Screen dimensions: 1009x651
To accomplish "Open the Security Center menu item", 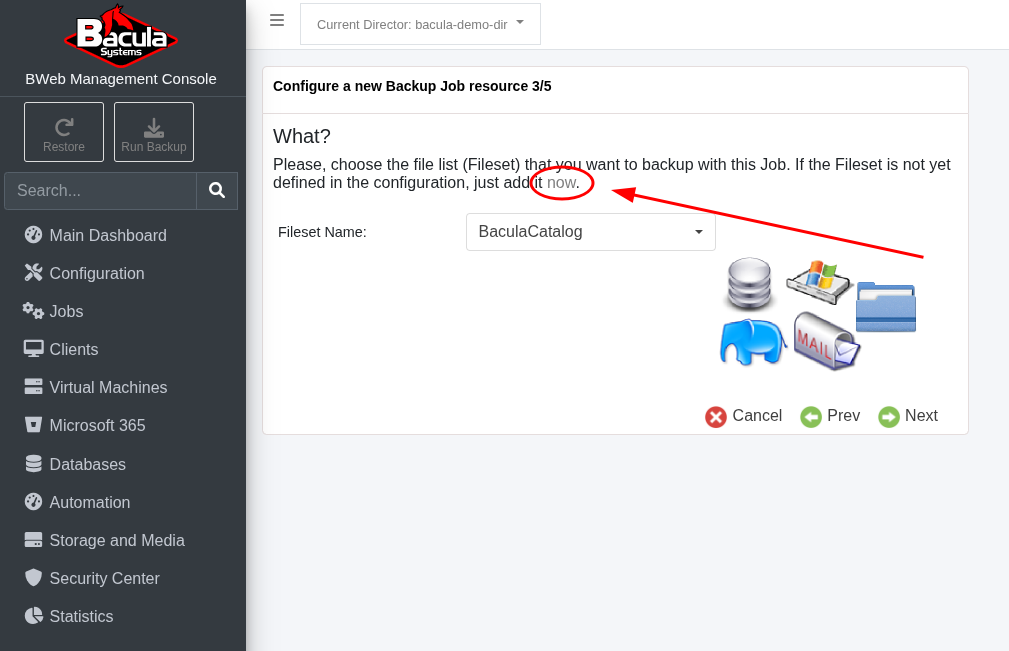I will (104, 578).
